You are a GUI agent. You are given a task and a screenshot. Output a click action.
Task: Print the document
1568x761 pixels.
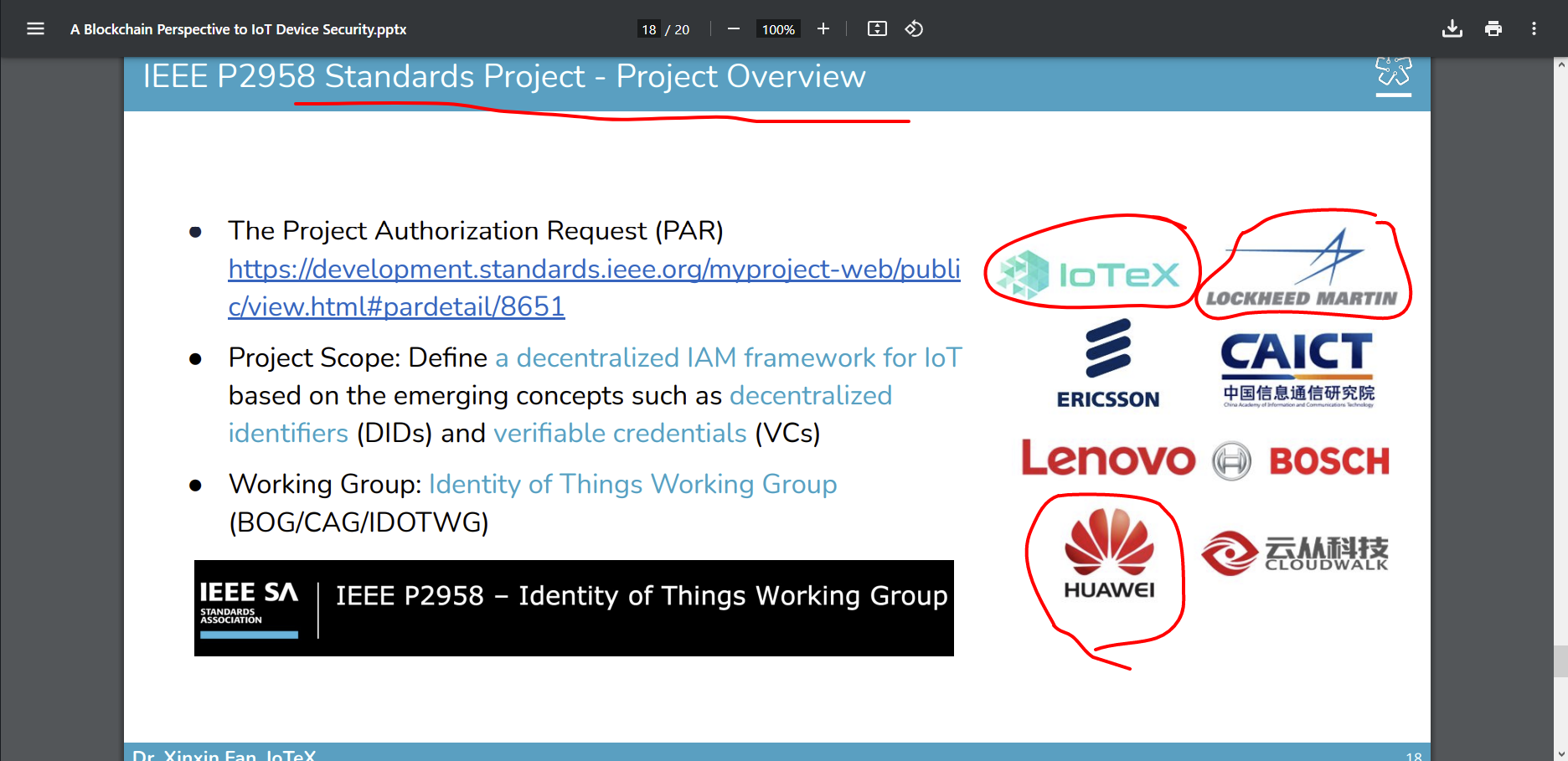1493,28
